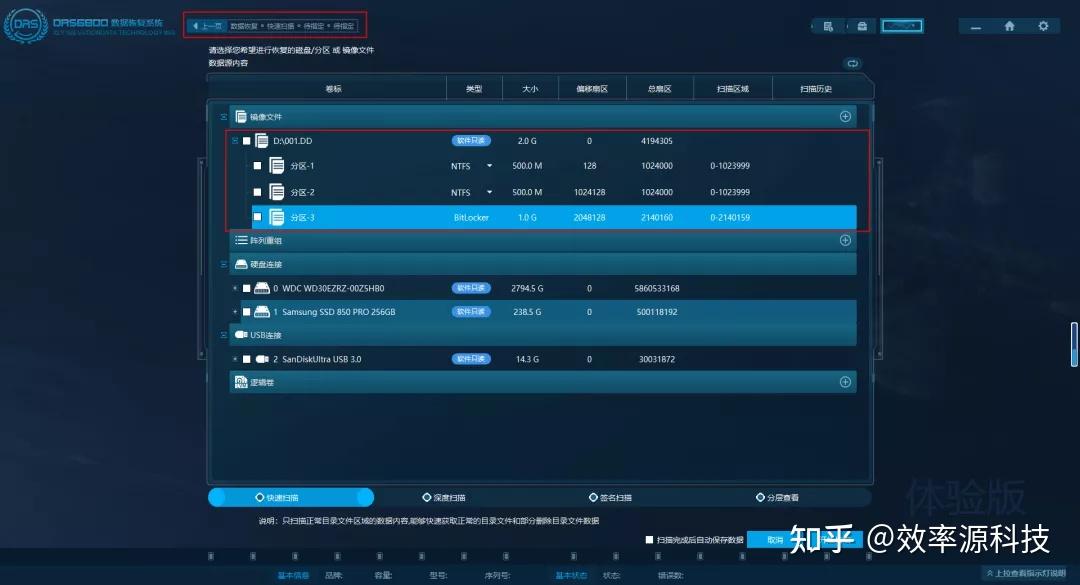
Task: Open file system type dropdown for 分区-1
Action: point(489,166)
